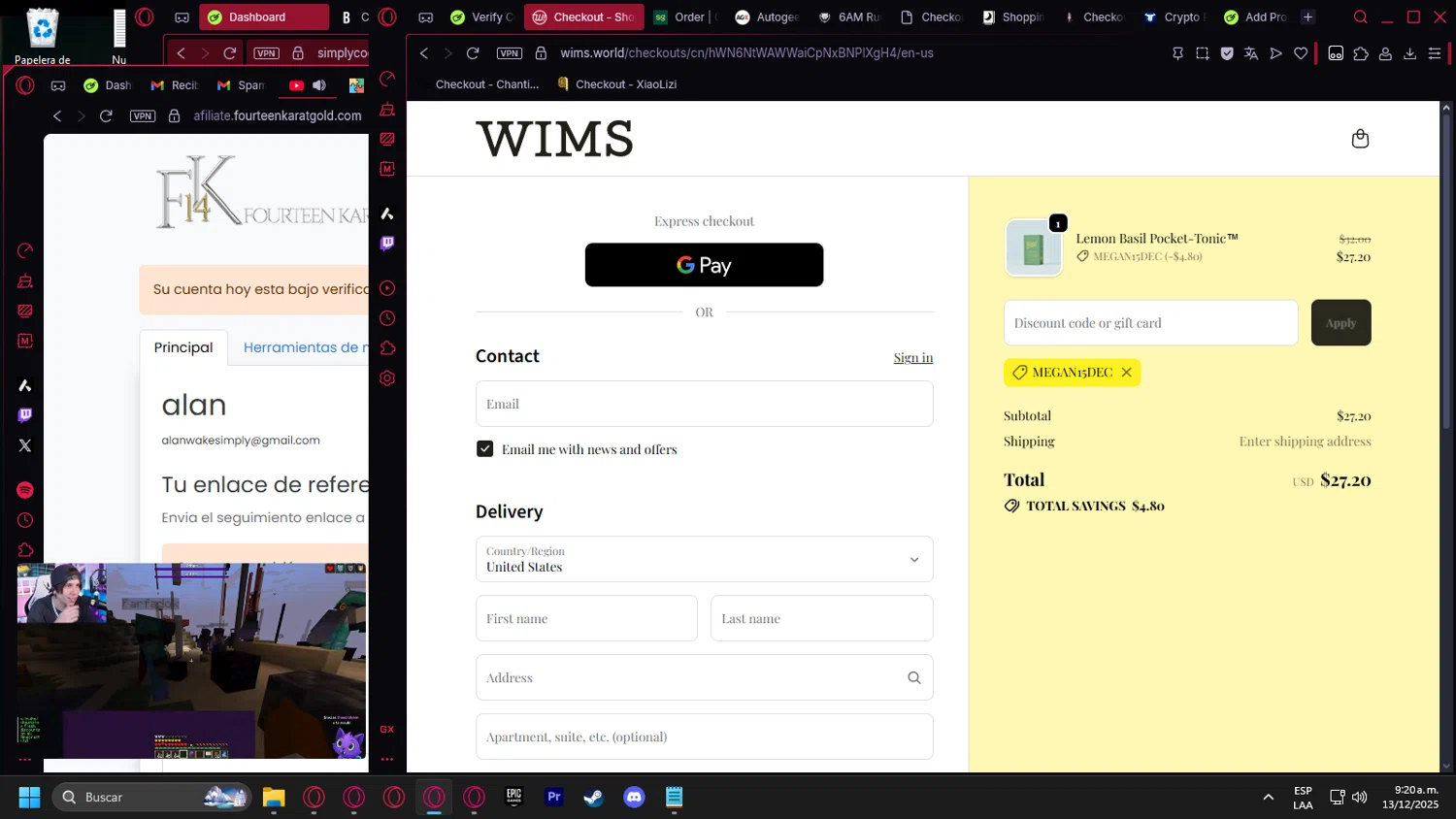Open Discord from the taskbar
The width and height of the screenshot is (1456, 819).
coord(634,798)
